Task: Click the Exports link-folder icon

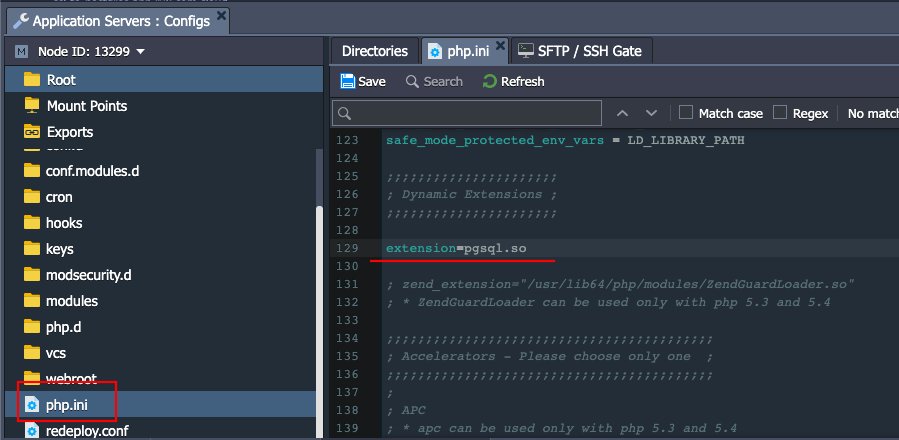Action: [x=32, y=132]
